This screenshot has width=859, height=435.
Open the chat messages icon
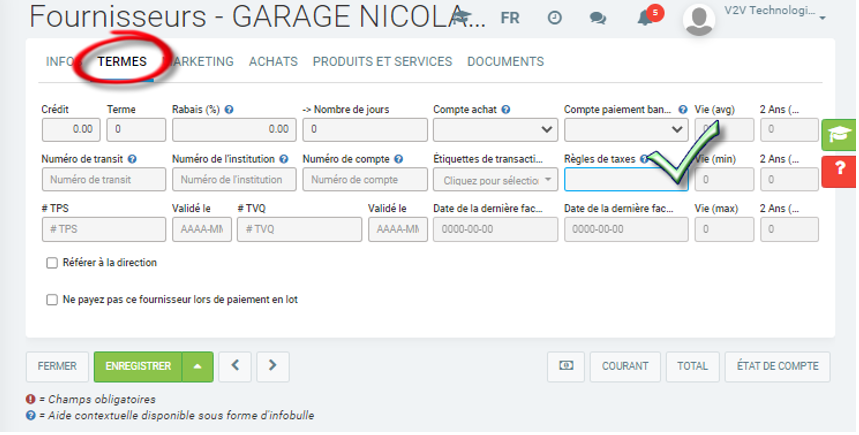598,18
